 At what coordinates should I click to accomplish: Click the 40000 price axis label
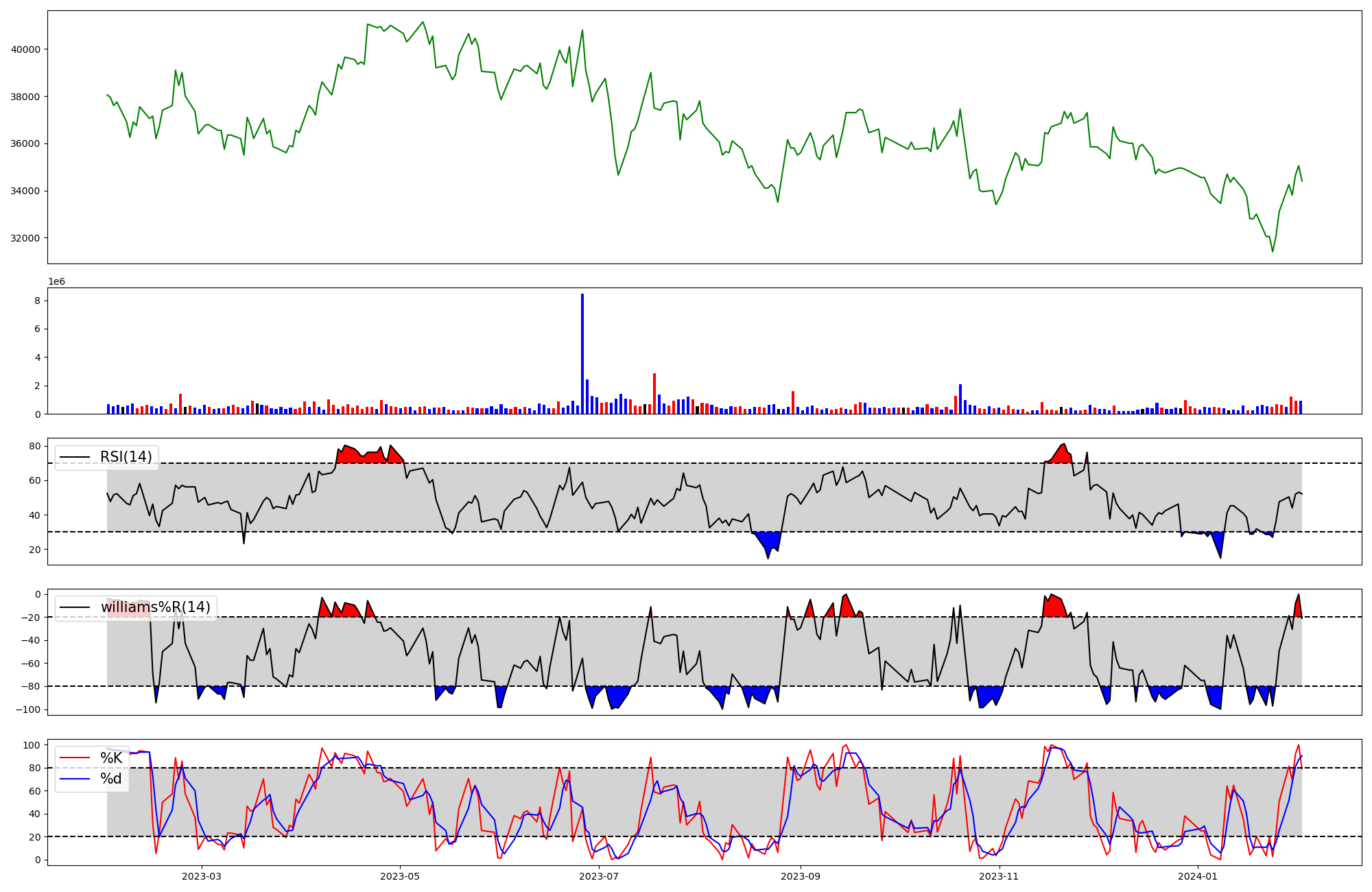(x=26, y=49)
